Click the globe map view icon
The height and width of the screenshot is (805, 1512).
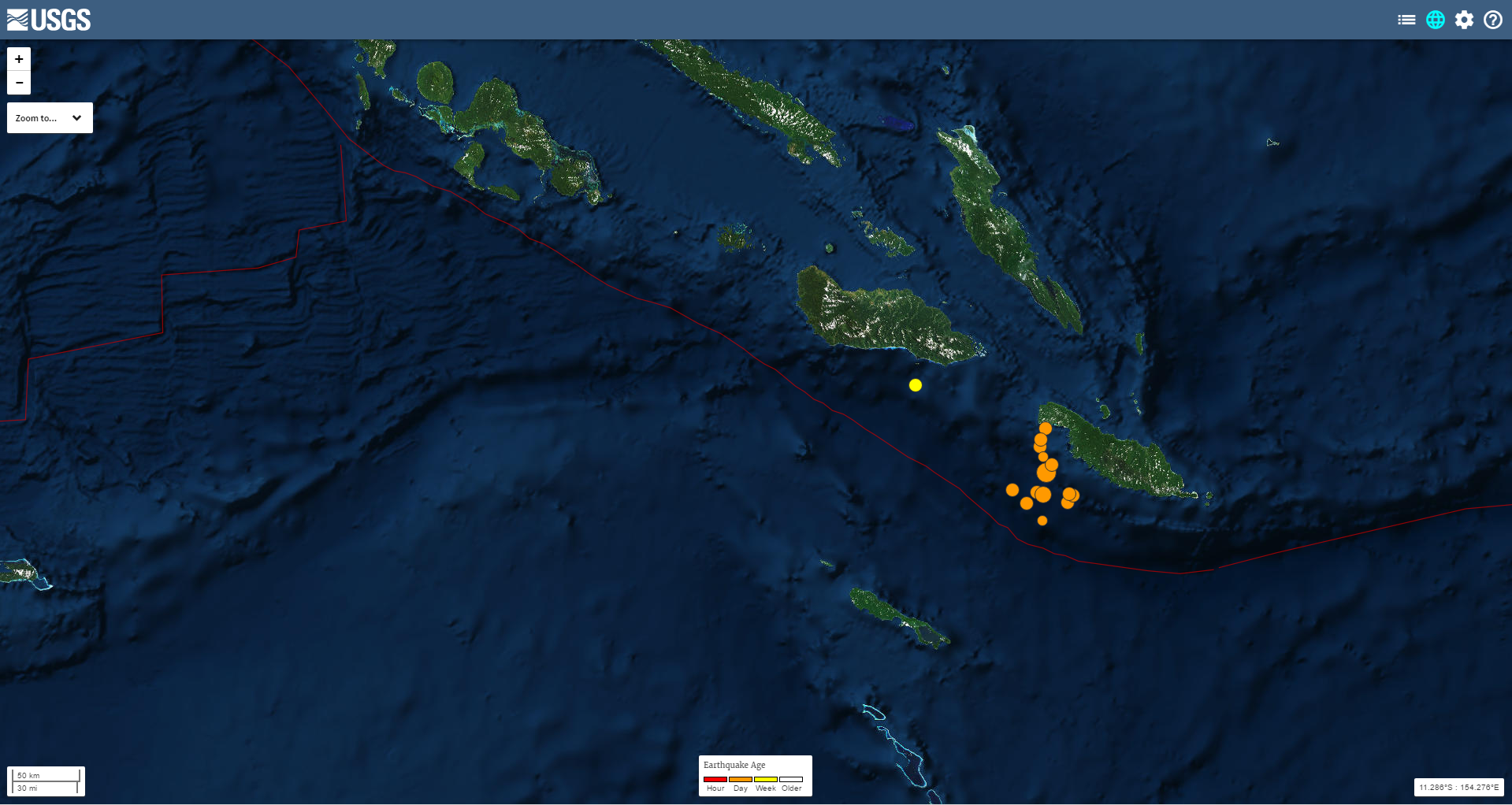(x=1436, y=20)
